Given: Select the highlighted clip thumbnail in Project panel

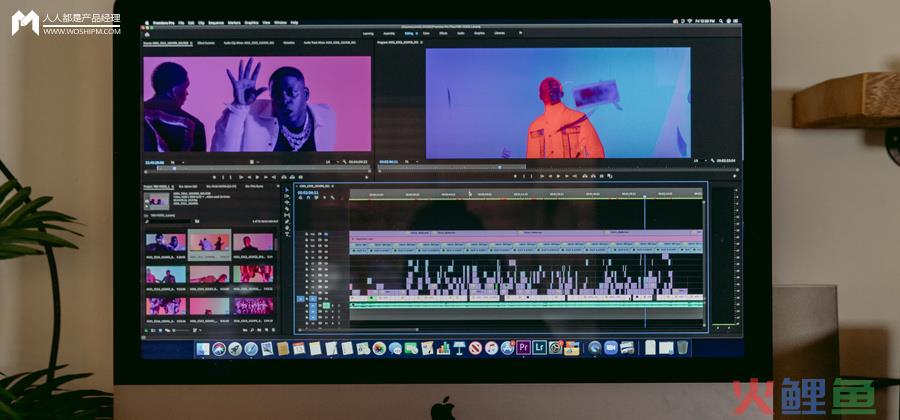Looking at the screenshot, I should click(210, 244).
